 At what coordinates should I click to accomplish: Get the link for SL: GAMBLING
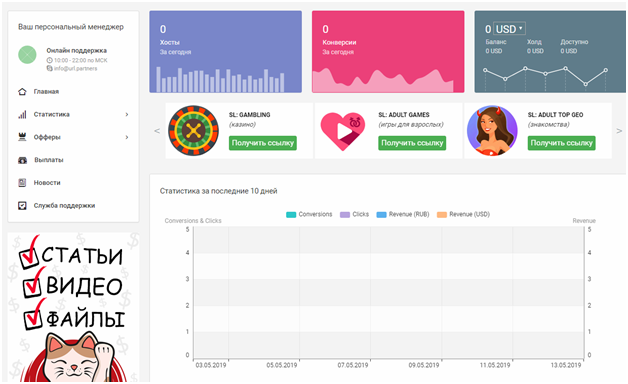coord(263,143)
